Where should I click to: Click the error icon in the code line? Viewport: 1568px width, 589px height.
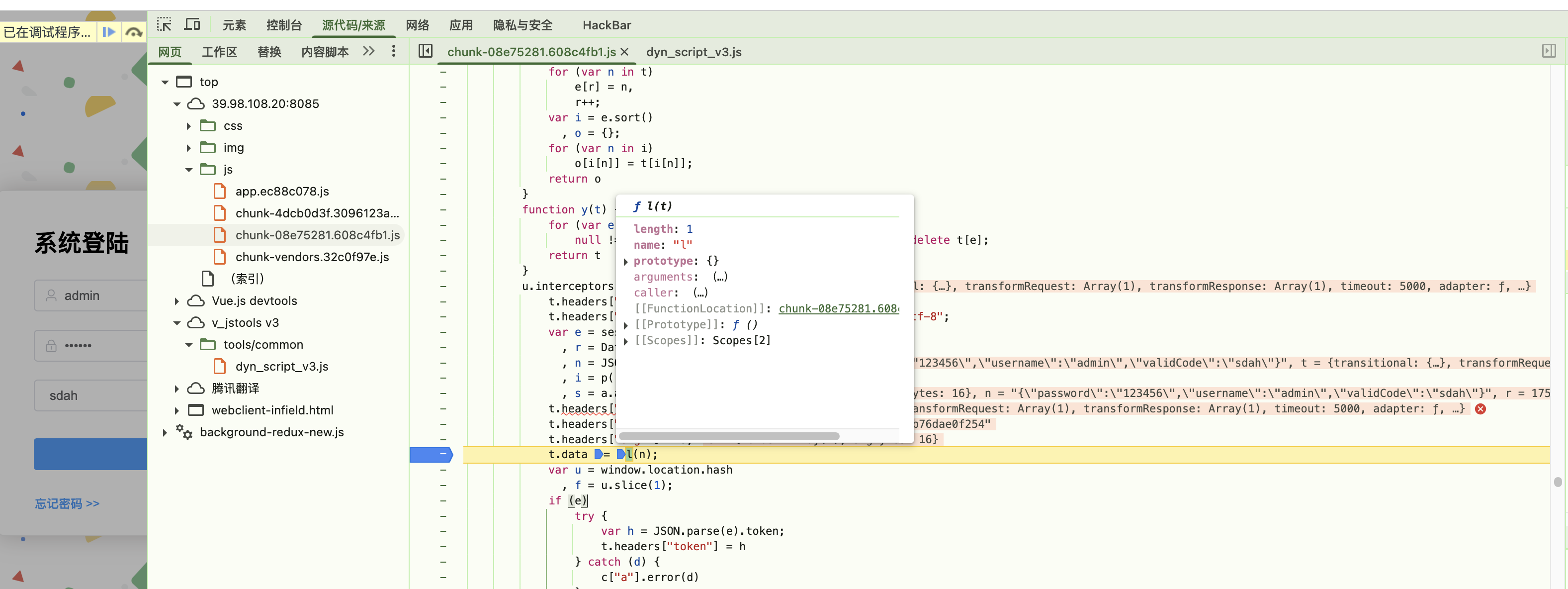tap(1481, 409)
